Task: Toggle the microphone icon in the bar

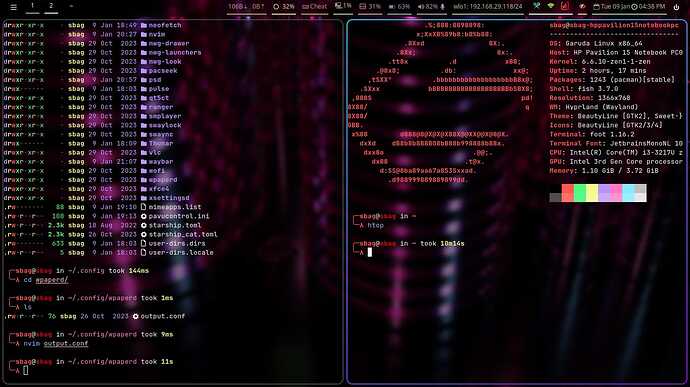Action: 443,7
